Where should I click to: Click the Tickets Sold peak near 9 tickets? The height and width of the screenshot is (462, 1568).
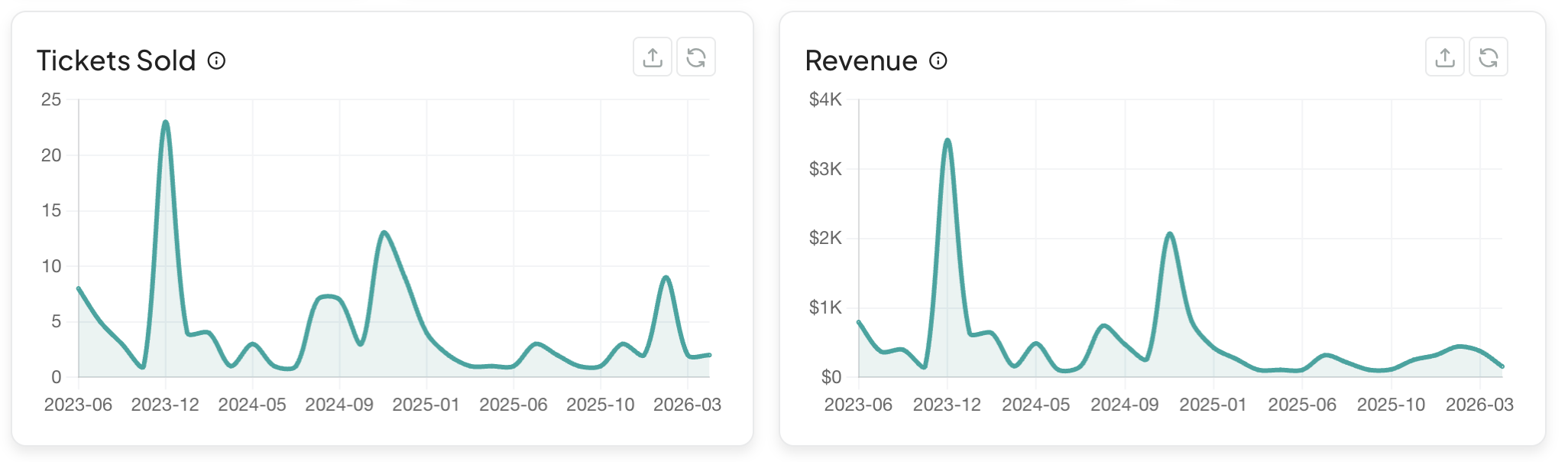pyautogui.click(x=666, y=278)
